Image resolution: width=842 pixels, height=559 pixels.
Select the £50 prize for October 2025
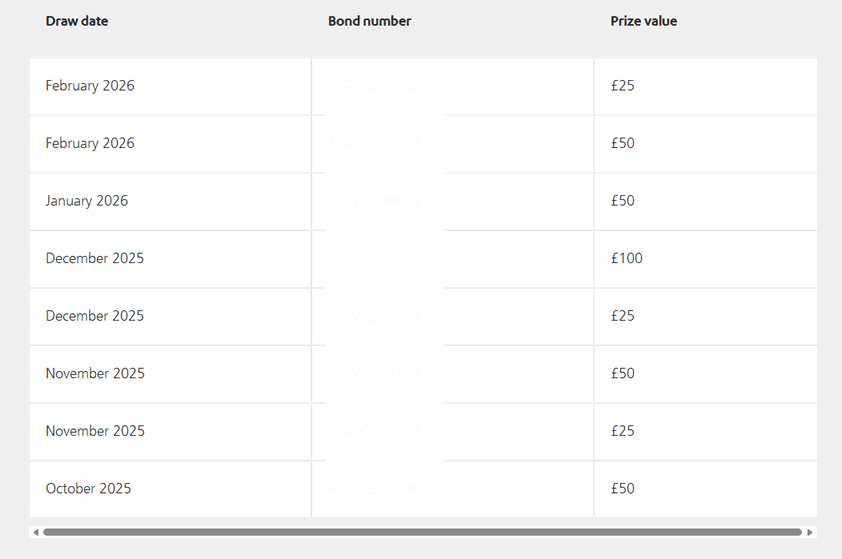tap(623, 489)
